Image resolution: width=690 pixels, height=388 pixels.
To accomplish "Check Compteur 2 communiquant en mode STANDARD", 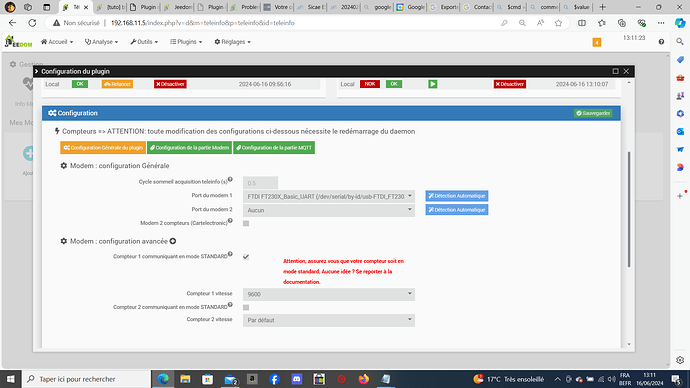I will 246,307.
